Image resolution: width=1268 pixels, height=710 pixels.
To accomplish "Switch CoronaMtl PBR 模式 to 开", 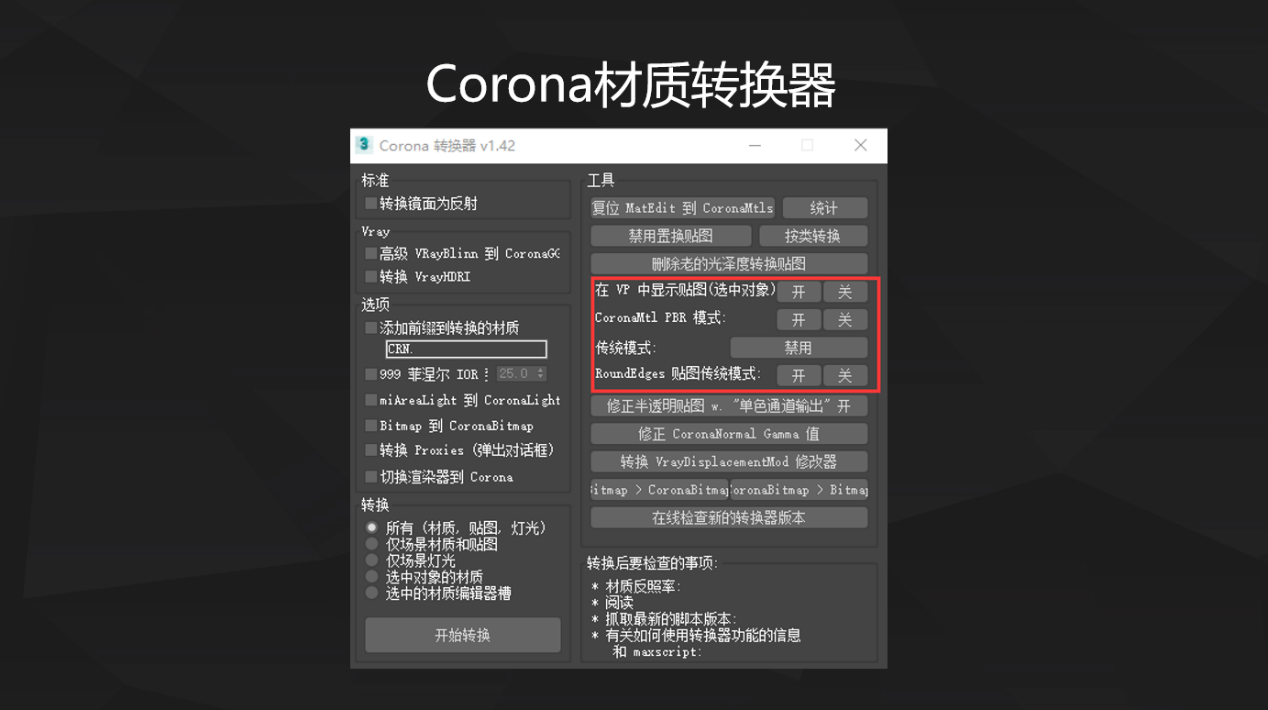I will (x=798, y=320).
